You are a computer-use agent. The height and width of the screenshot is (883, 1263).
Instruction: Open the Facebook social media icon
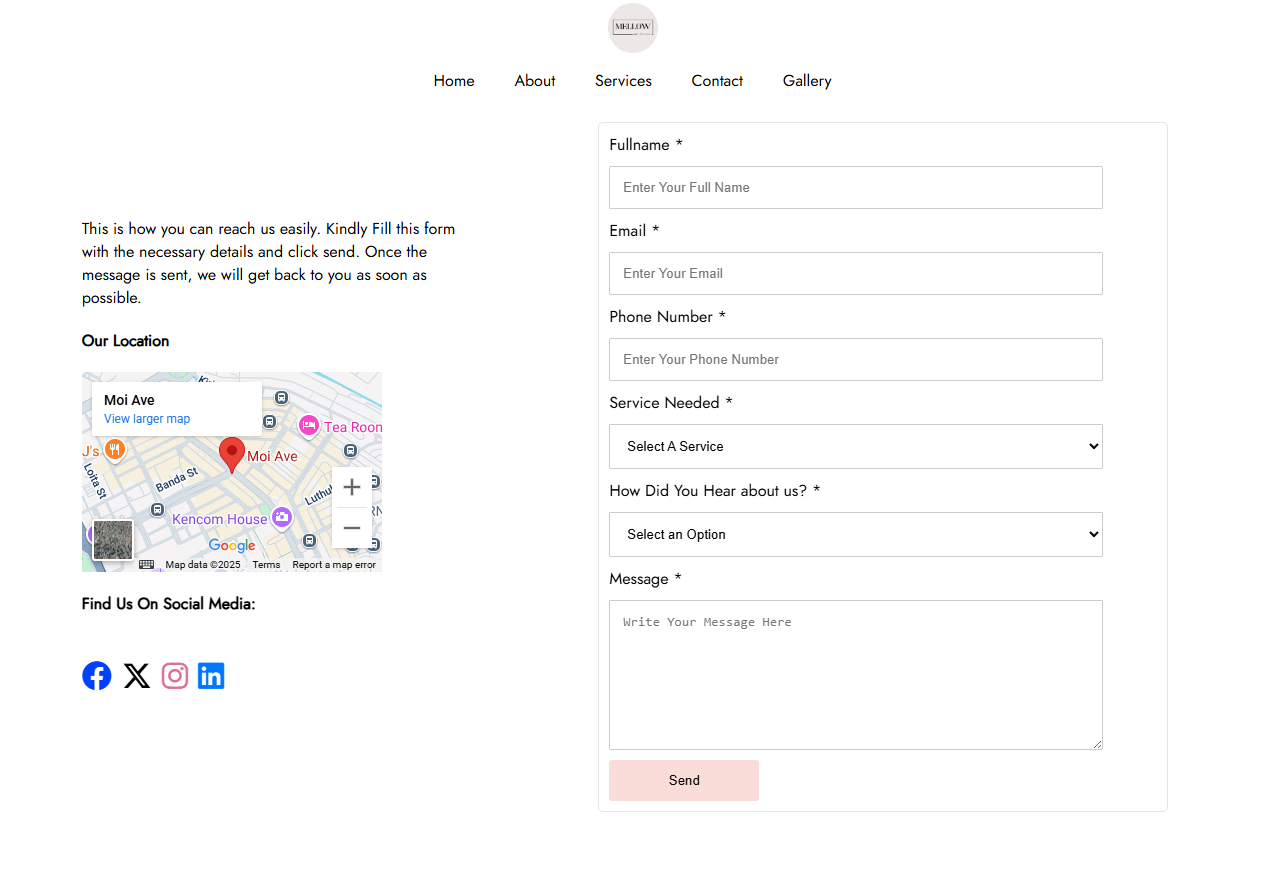[x=96, y=675]
